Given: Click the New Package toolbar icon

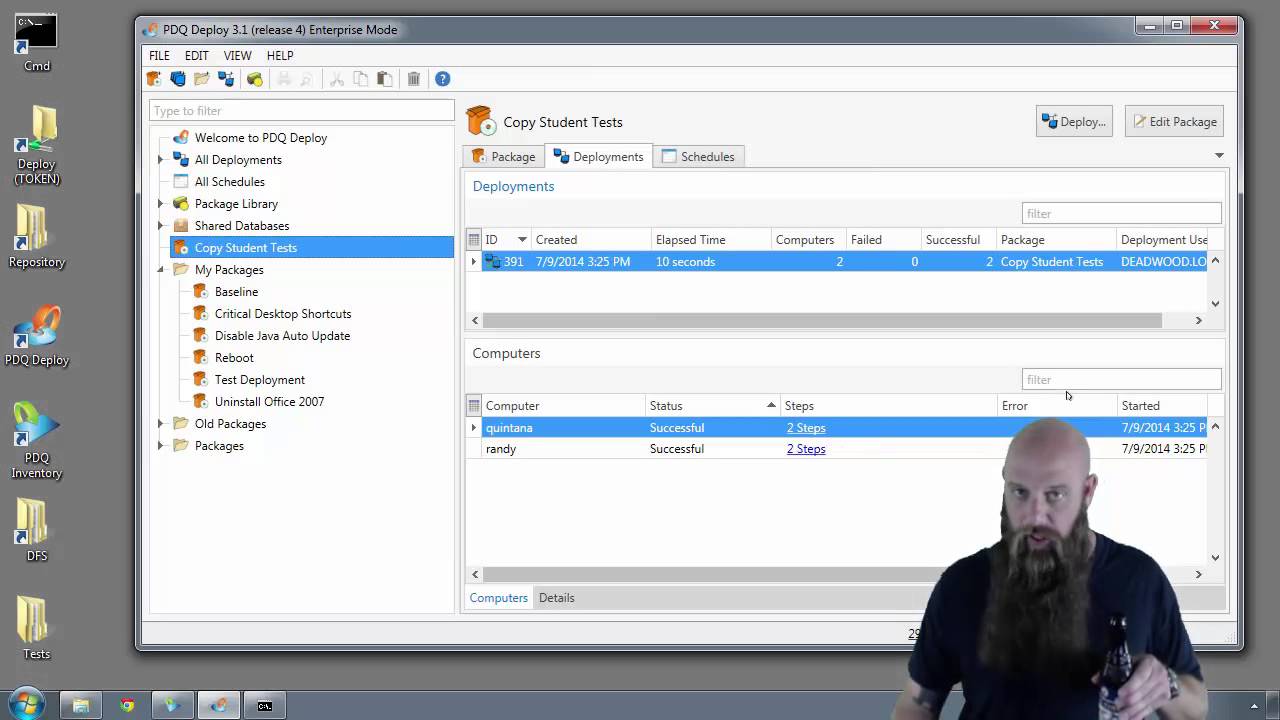Looking at the screenshot, I should [154, 79].
